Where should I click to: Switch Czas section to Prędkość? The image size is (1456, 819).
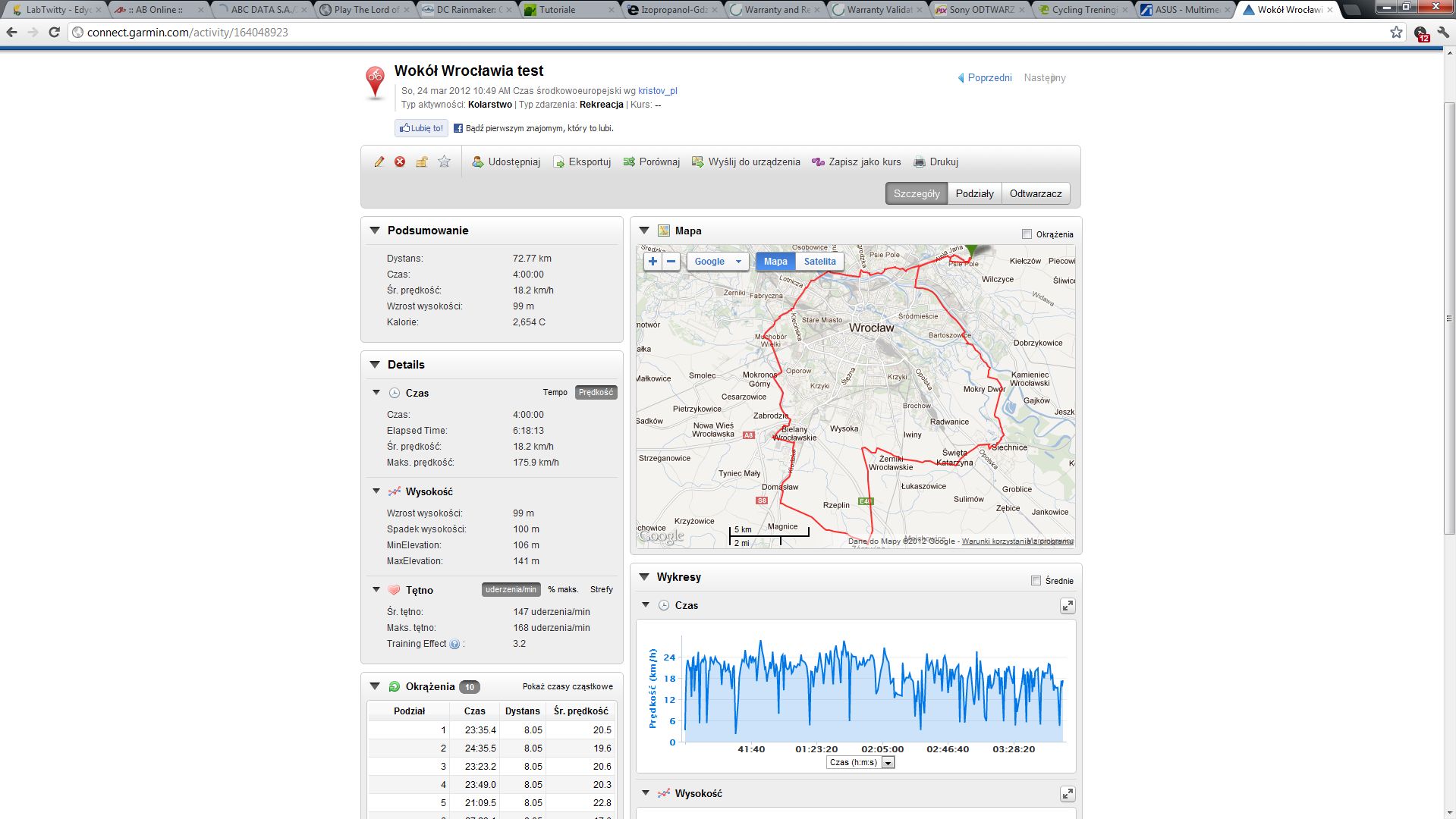596,392
